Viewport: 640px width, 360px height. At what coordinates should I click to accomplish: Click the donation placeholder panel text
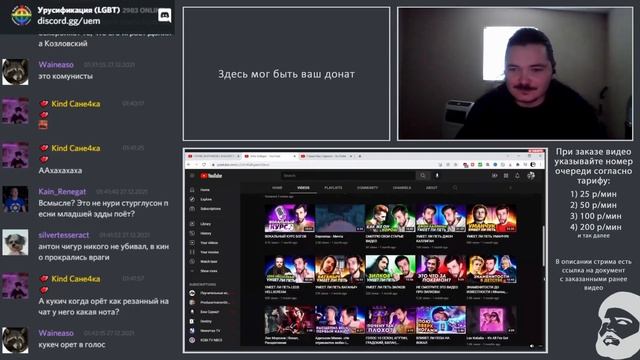pyautogui.click(x=286, y=74)
